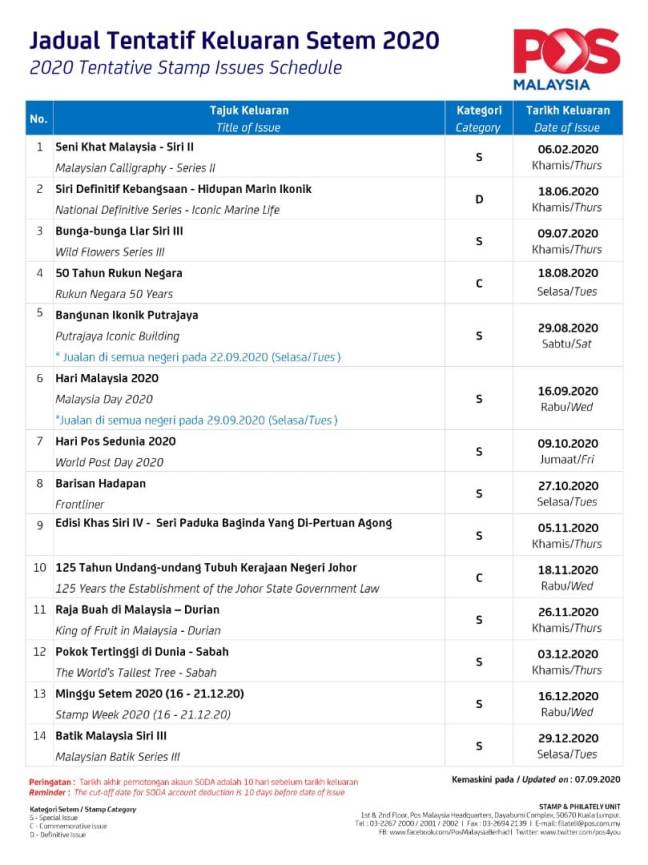
Task: Click the 'Raja Buah di Malaysia – Durian' title
Action: pyautogui.click(x=137, y=609)
